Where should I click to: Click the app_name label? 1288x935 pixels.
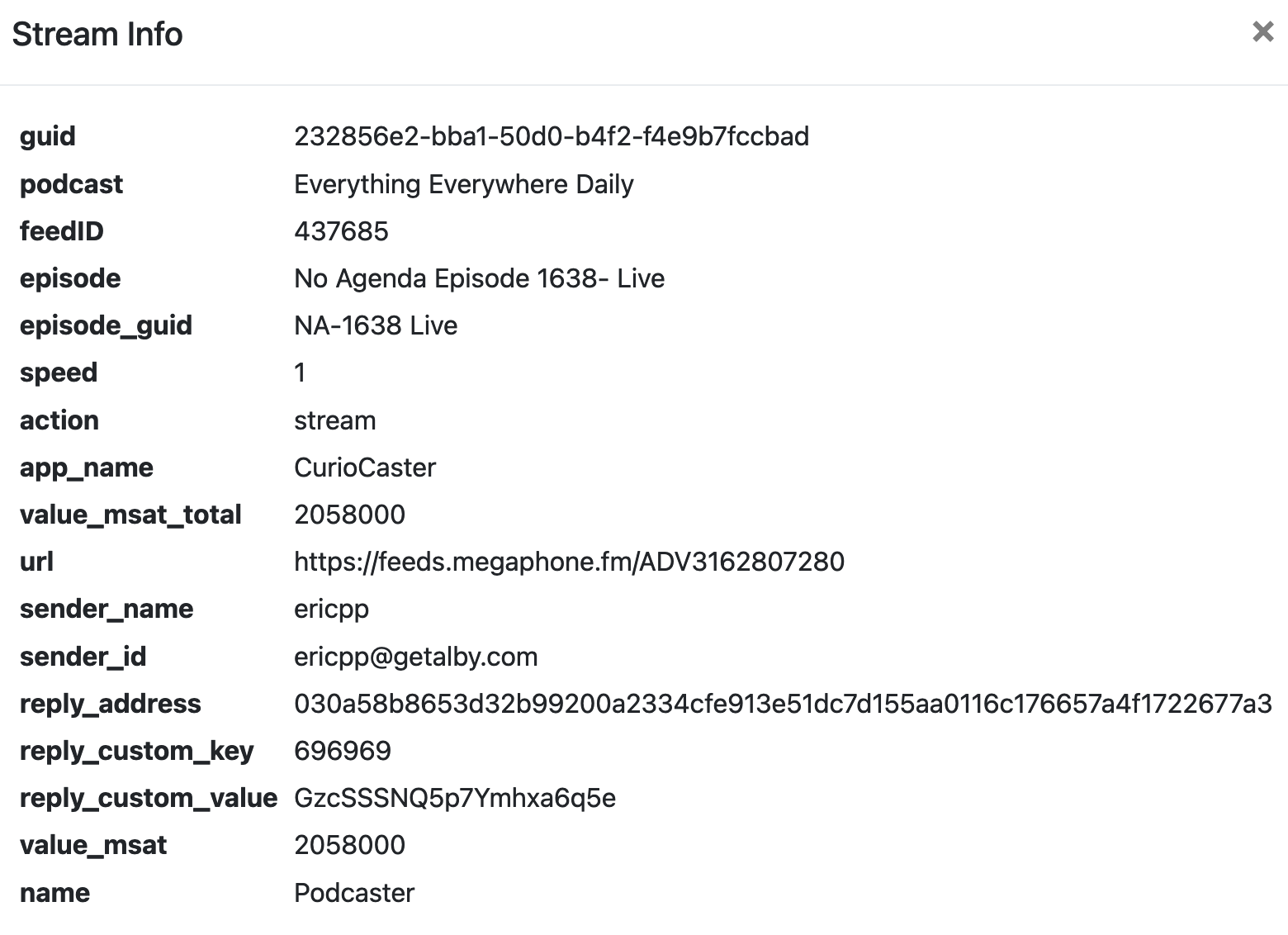click(x=87, y=468)
